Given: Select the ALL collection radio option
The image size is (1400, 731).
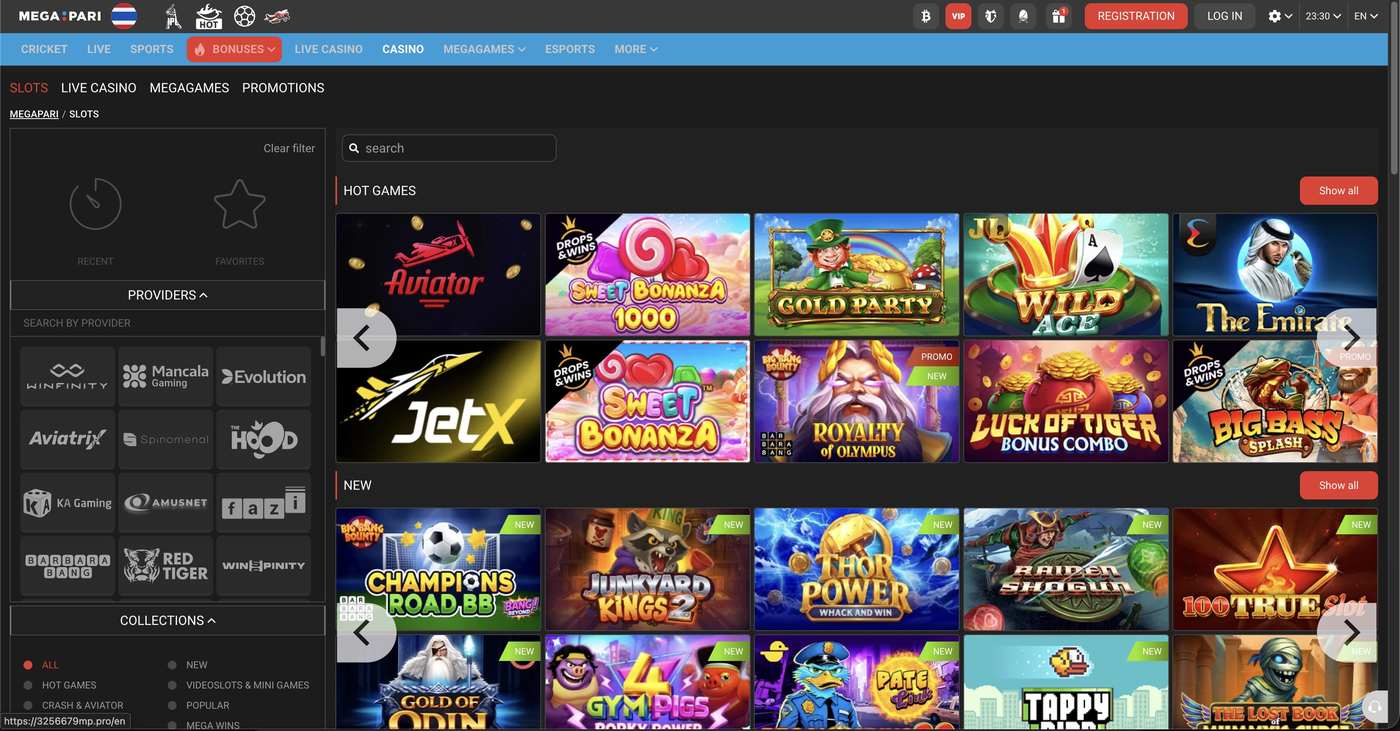Looking at the screenshot, I should coord(28,665).
